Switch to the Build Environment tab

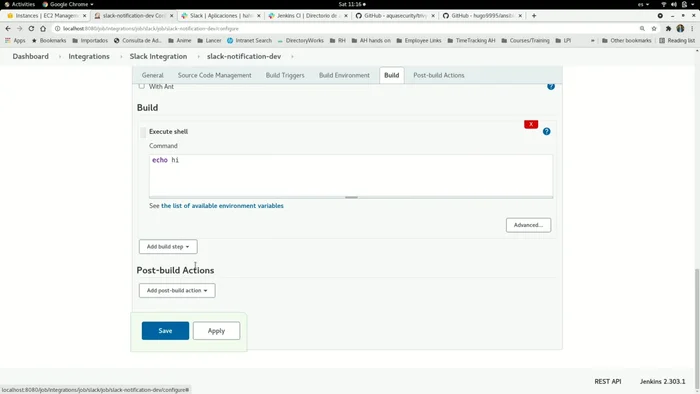coord(344,75)
